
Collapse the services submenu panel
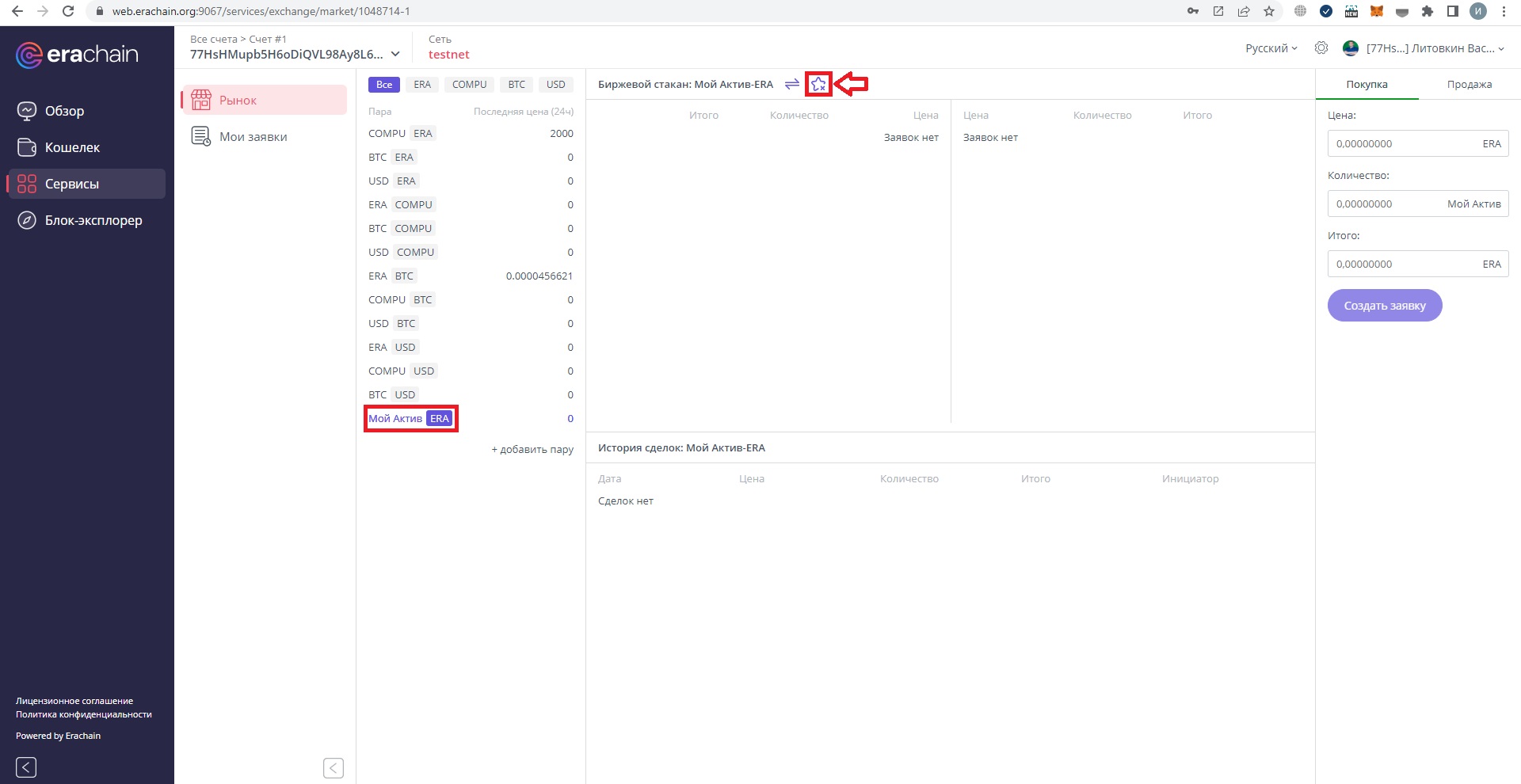334,767
